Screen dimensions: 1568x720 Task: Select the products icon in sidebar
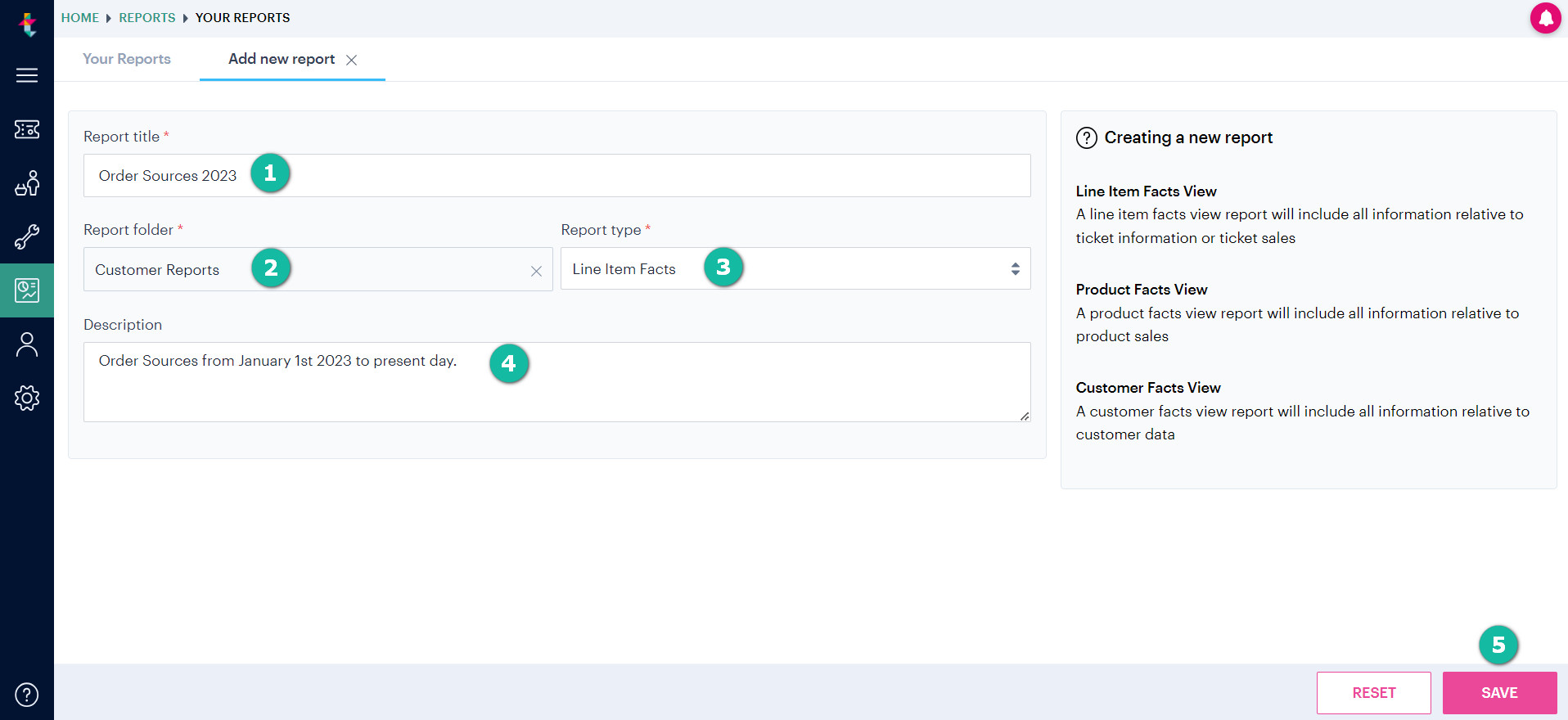(27, 183)
